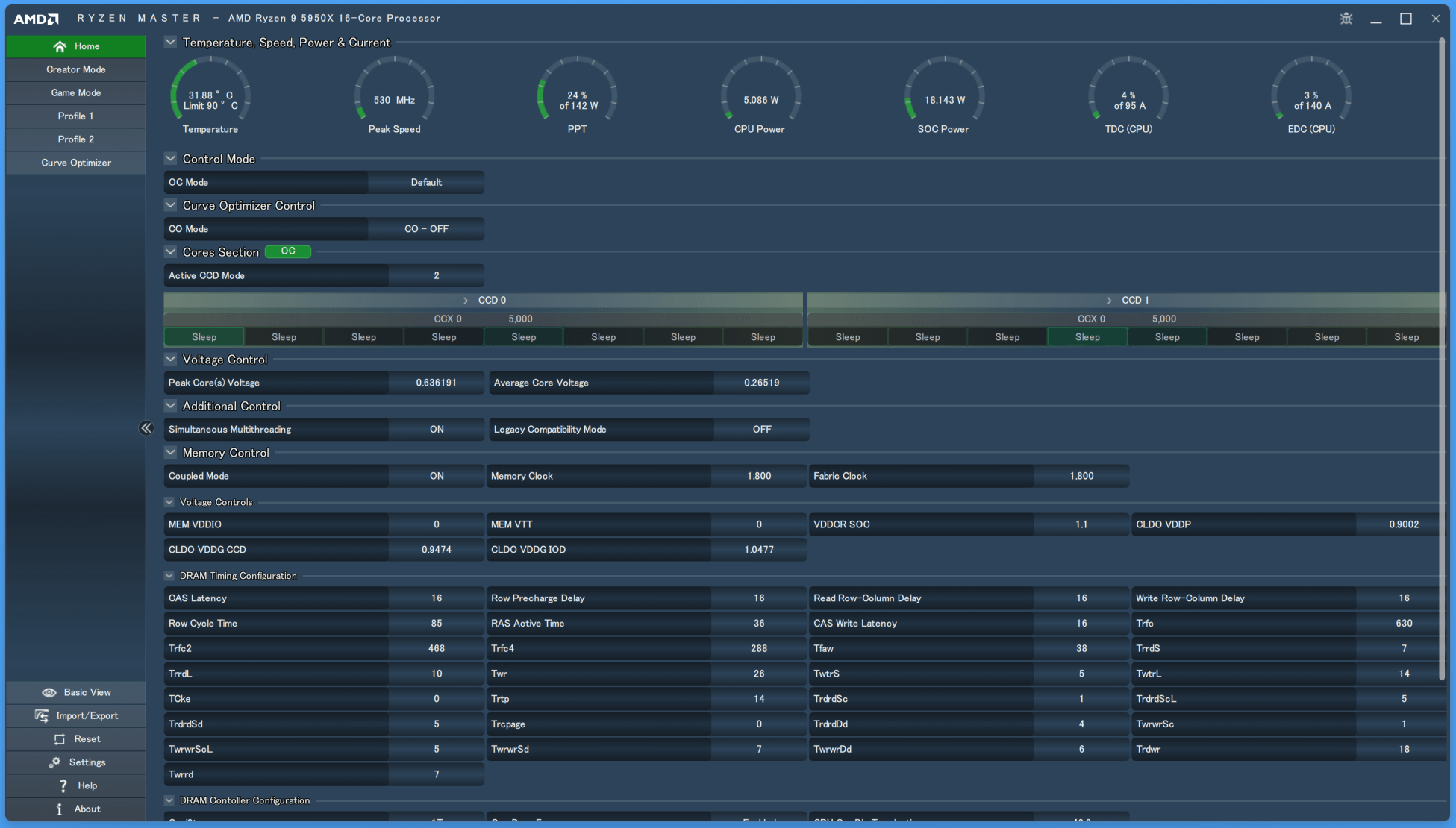Open Game Mode tab

click(76, 92)
